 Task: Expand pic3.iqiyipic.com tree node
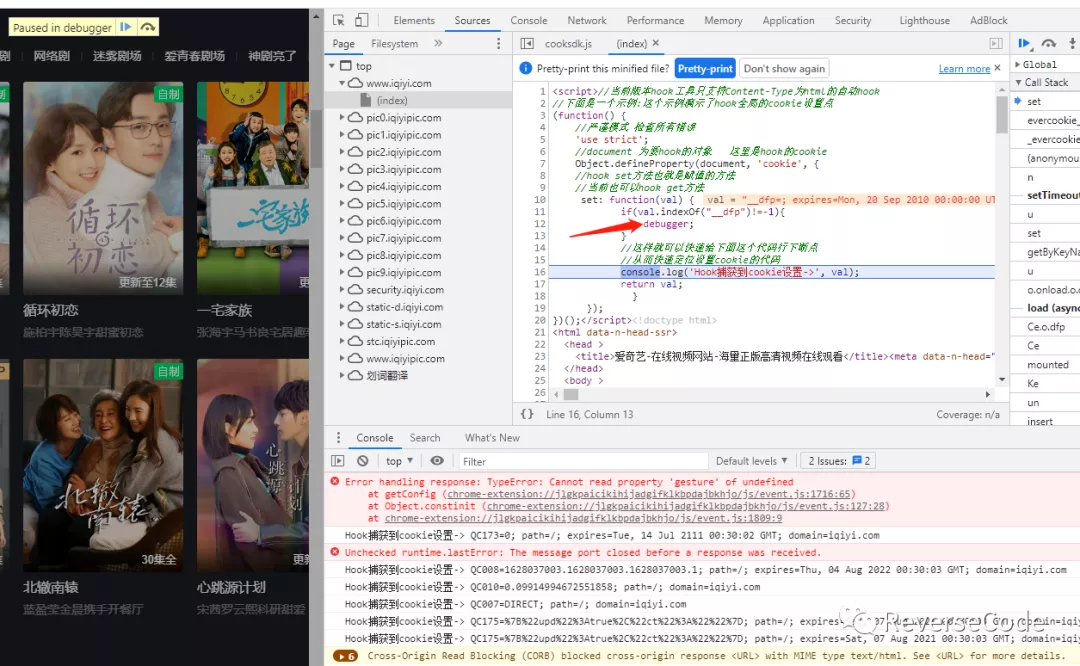coord(342,169)
